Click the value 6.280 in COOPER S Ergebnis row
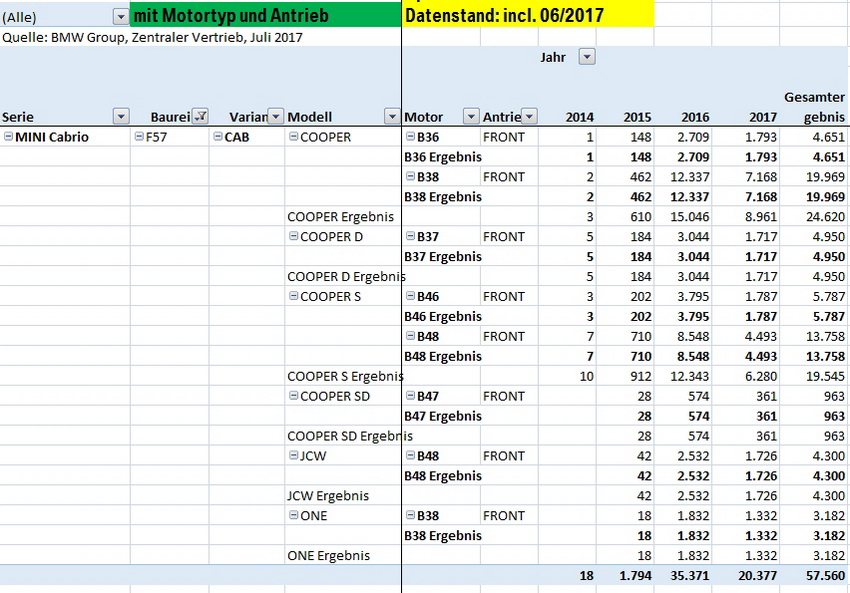 click(x=761, y=376)
